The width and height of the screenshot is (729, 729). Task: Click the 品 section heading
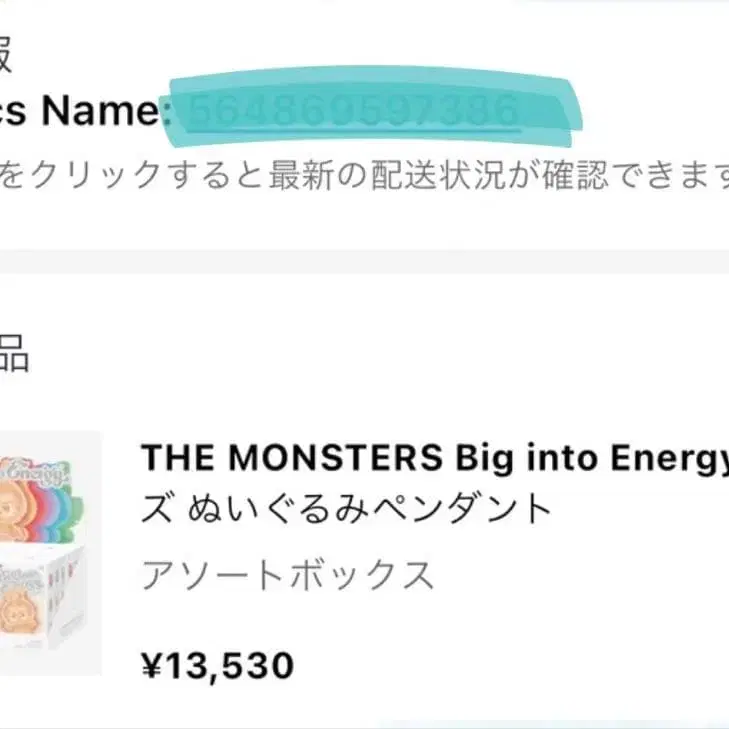click(14, 355)
